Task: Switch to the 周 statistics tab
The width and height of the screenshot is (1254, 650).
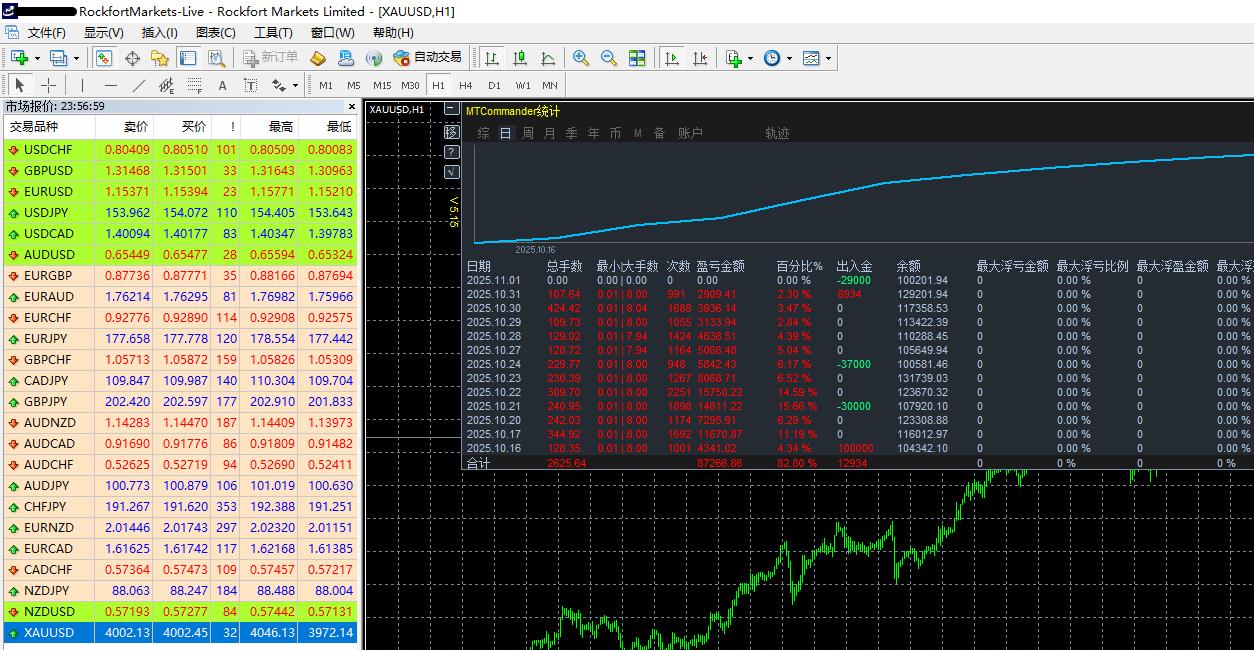Action: tap(528, 133)
